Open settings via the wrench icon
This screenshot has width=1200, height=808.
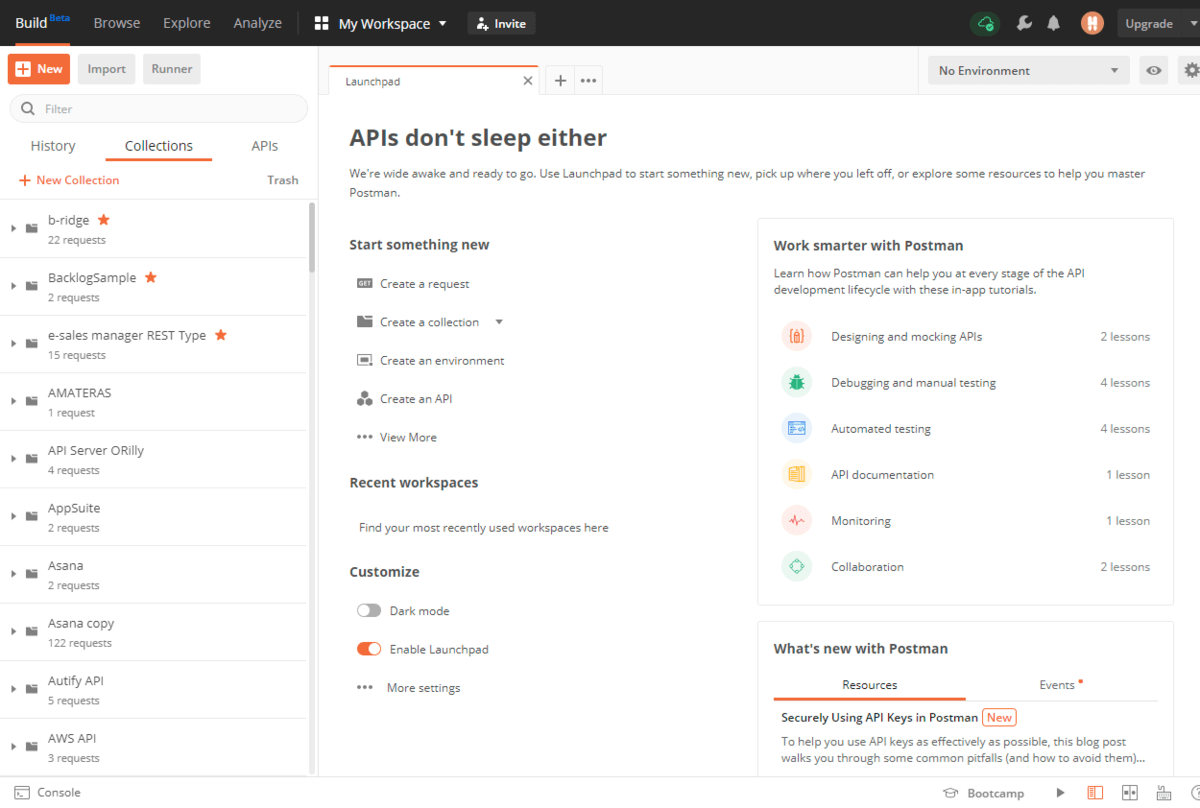(1023, 24)
